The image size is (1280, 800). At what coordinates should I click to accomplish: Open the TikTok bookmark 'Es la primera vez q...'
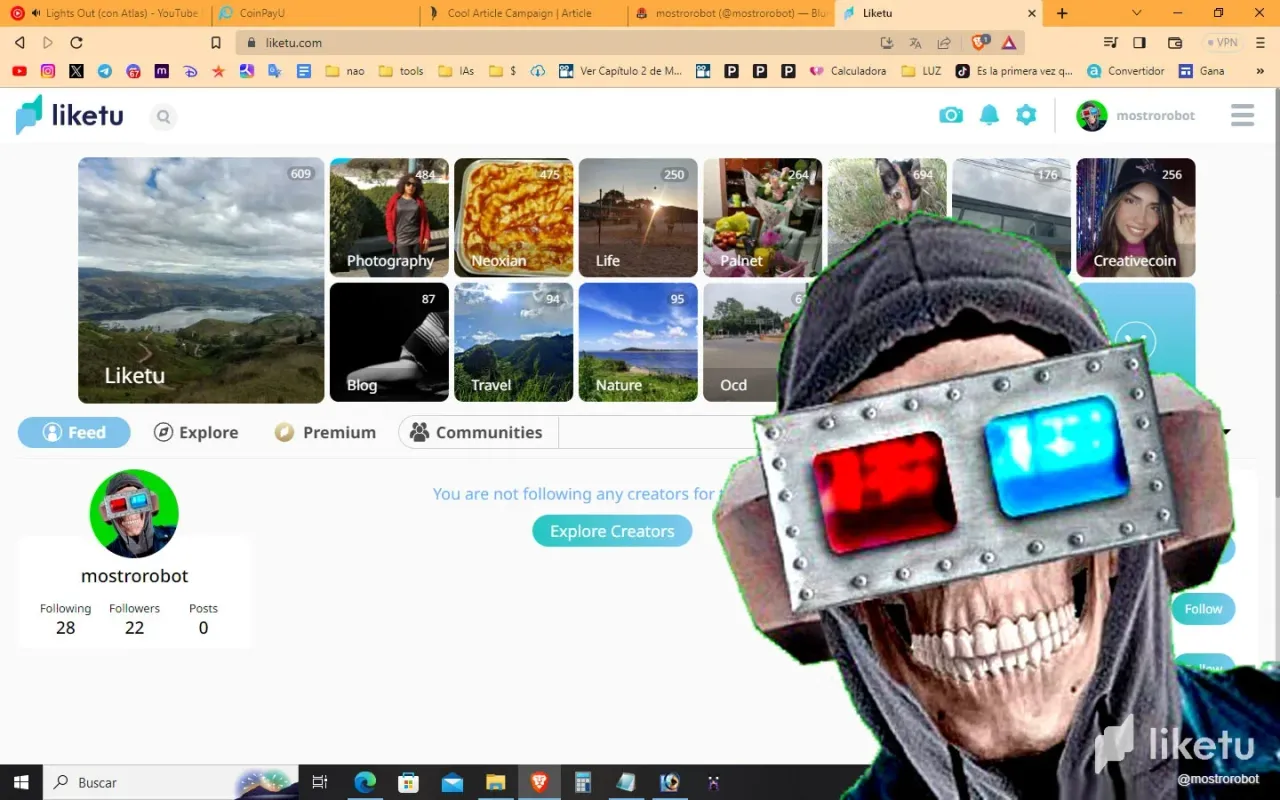click(x=1014, y=71)
